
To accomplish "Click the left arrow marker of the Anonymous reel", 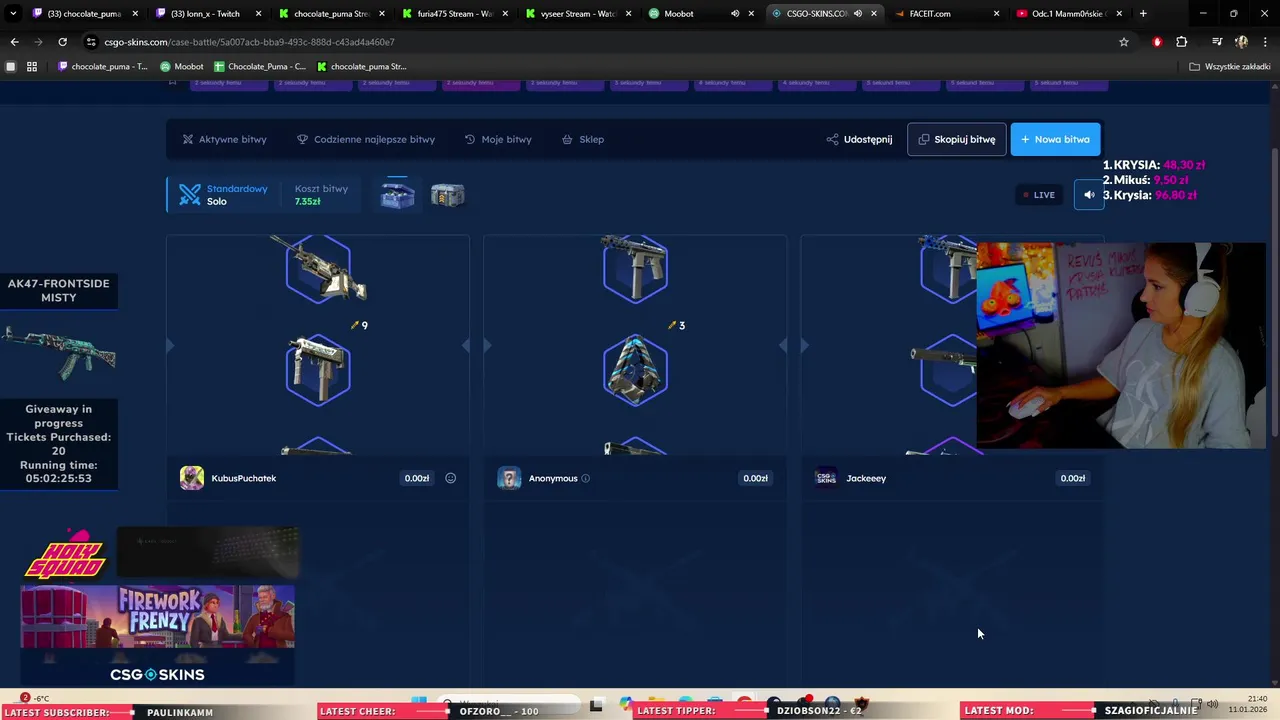I will (487, 345).
